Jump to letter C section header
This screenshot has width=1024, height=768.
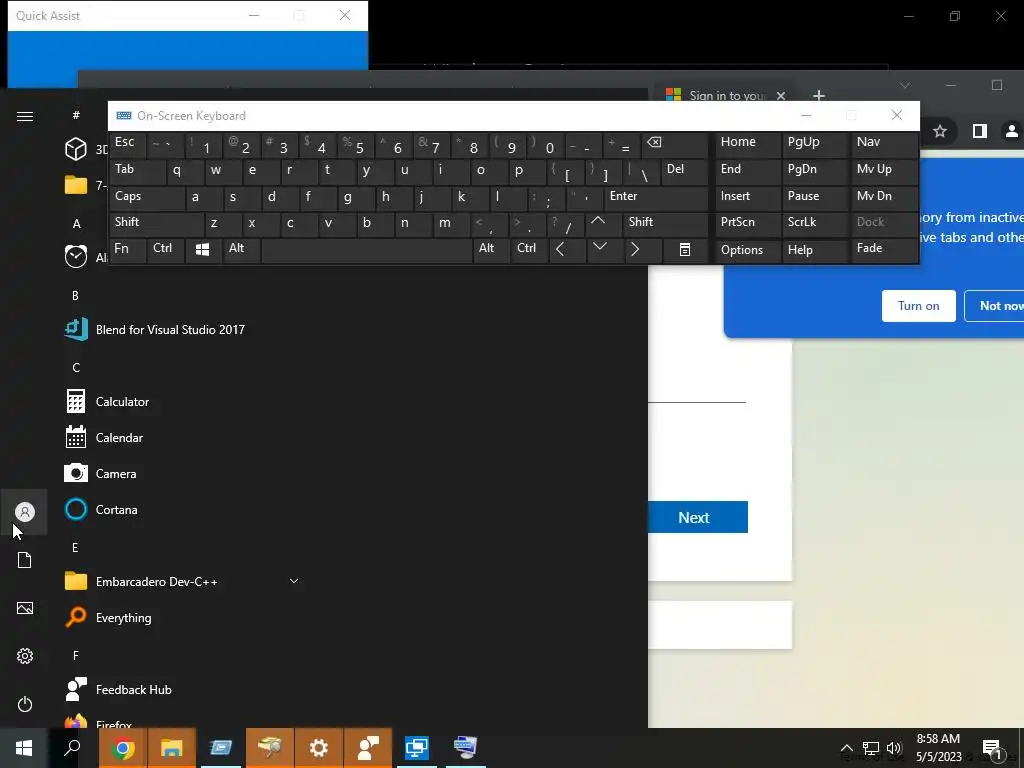(76, 368)
